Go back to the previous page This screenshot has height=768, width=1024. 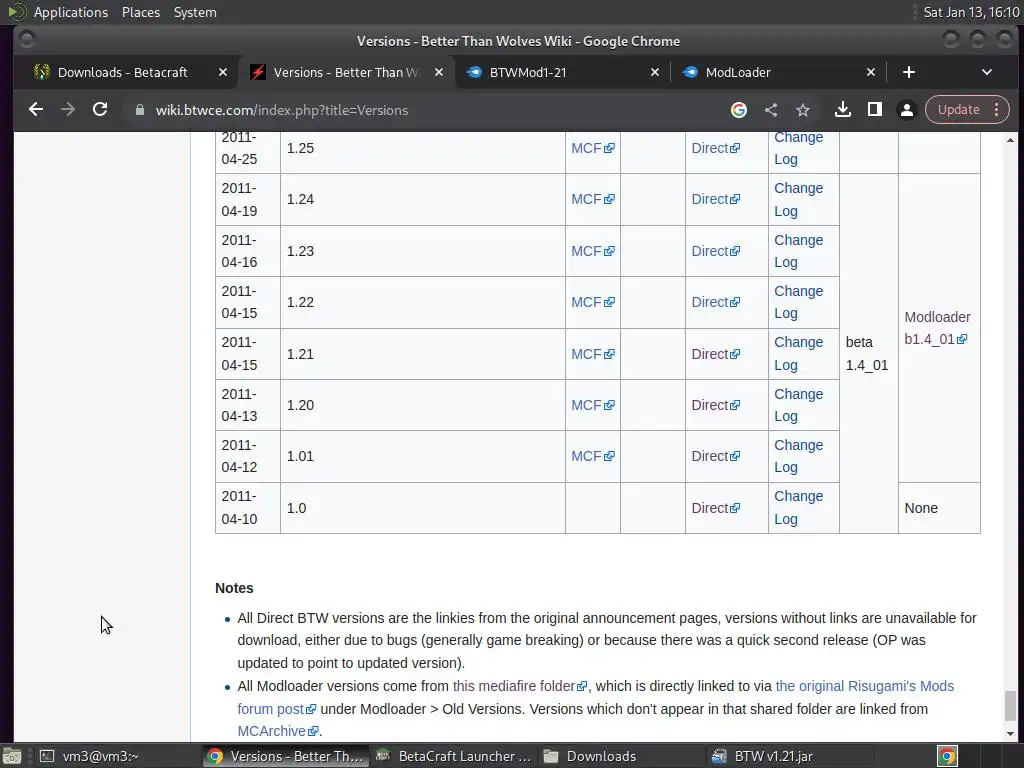click(36, 110)
